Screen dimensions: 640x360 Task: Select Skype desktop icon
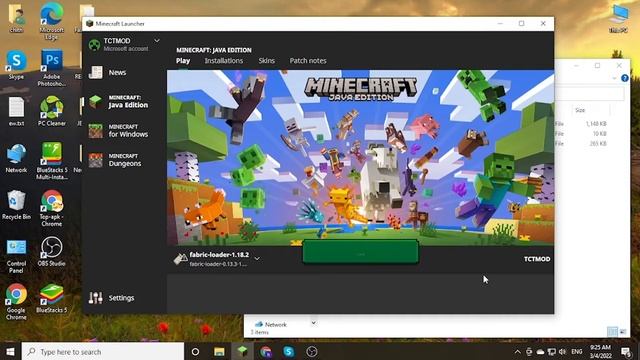point(16,65)
